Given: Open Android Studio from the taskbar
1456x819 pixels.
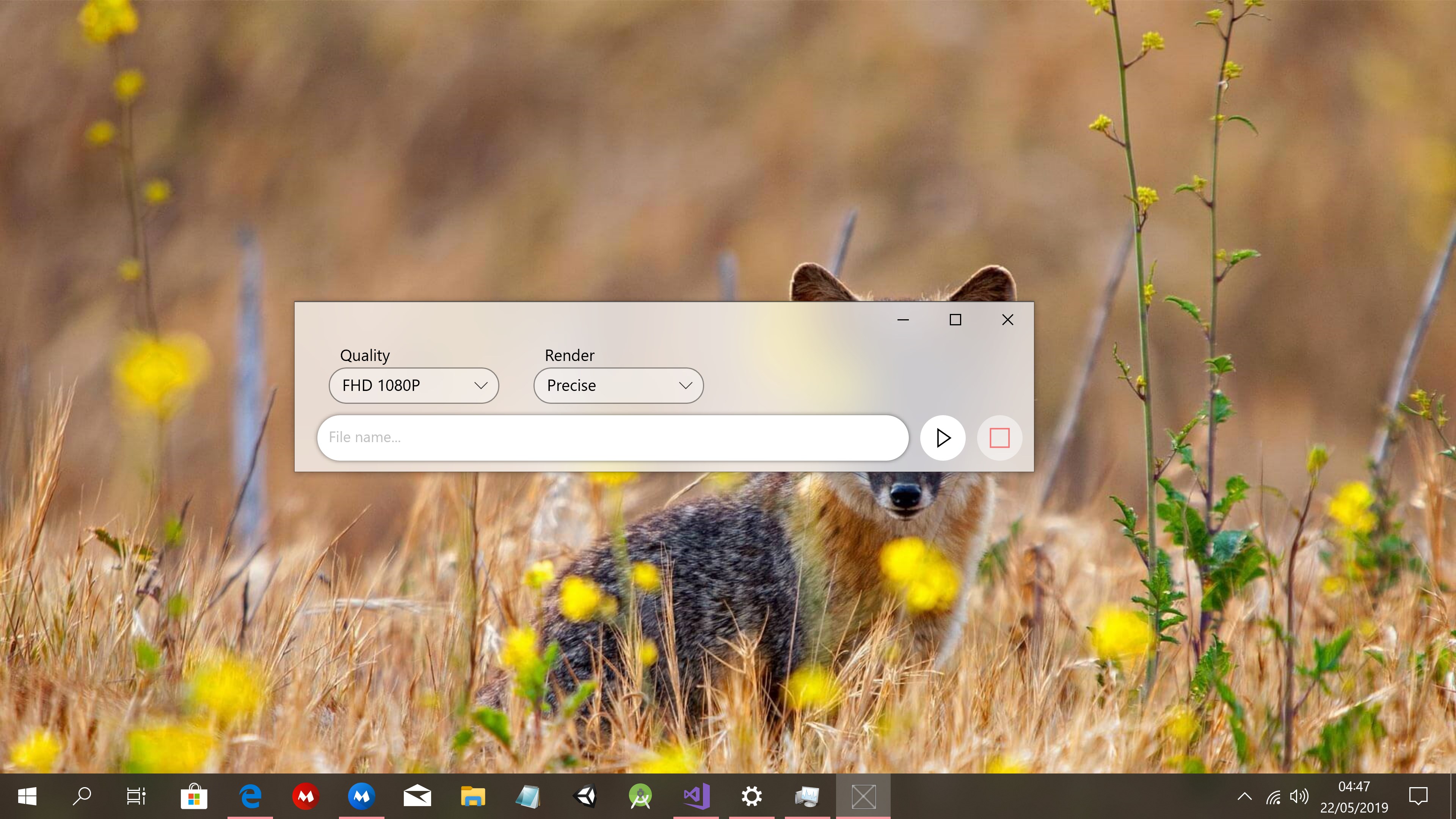Looking at the screenshot, I should pos(640,796).
